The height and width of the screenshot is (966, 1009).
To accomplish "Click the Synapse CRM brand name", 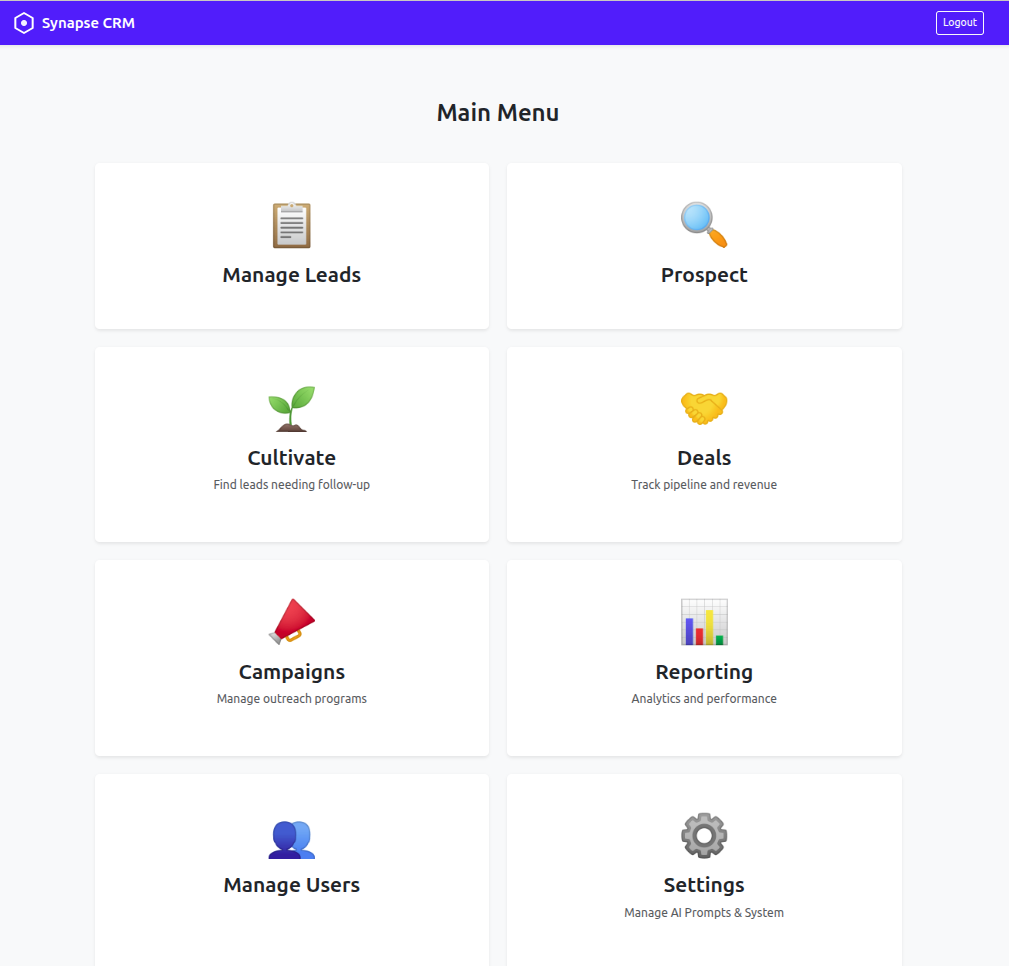I will click(x=88, y=23).
